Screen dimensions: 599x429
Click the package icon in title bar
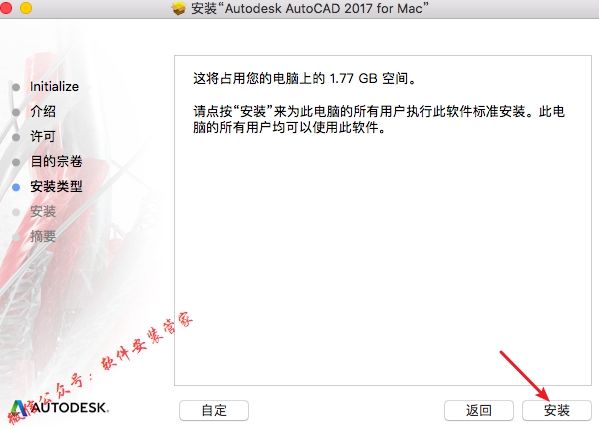[178, 8]
